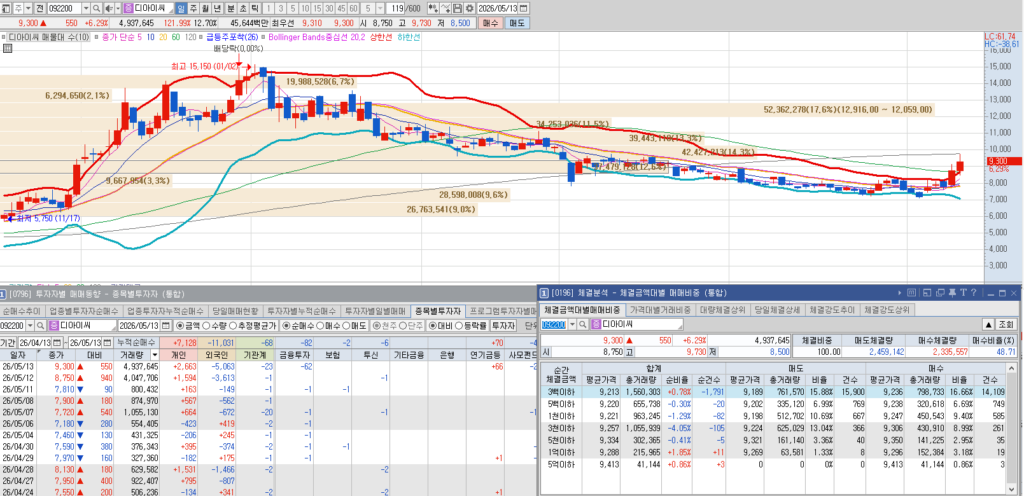Select the 대비 radio button
Viewport: 1024px width, 496px height.
pyautogui.click(x=432, y=325)
